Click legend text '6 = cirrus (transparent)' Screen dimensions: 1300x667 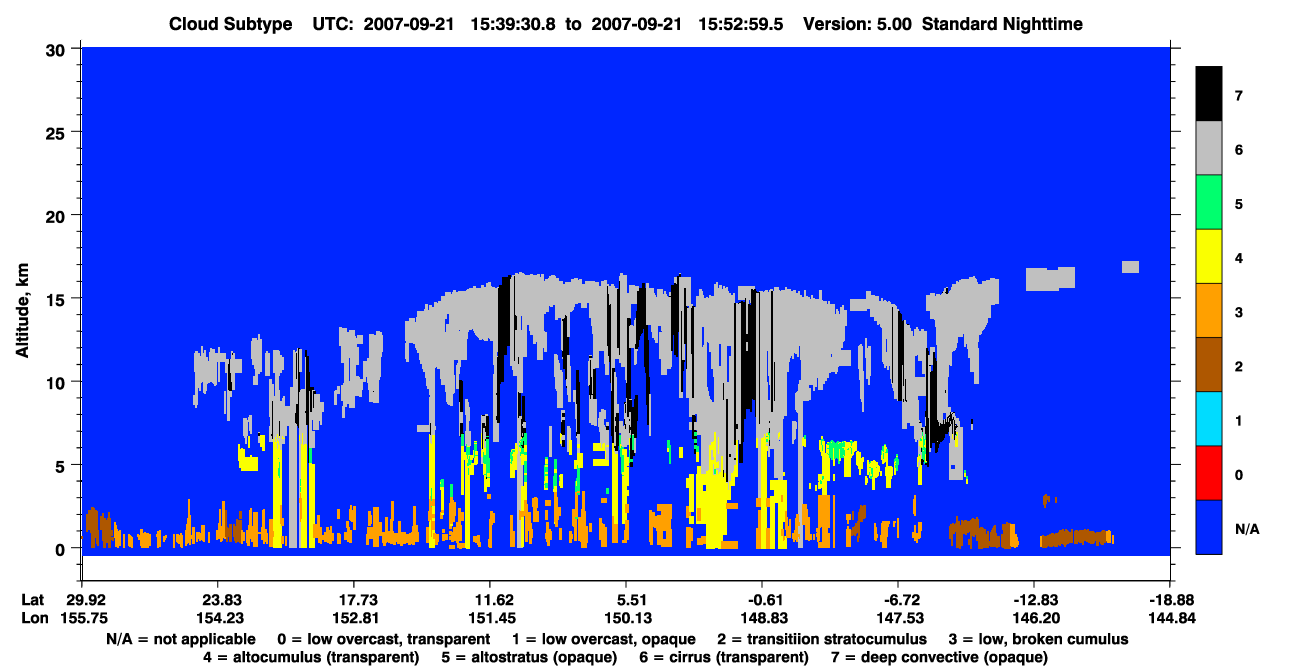(723, 657)
